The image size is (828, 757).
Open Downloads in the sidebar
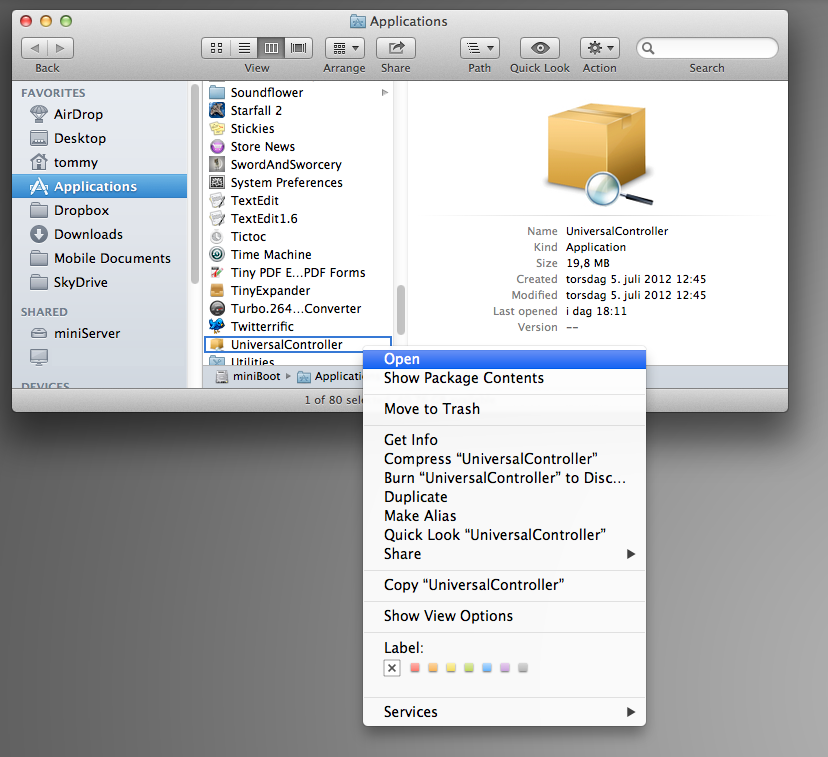[x=99, y=234]
